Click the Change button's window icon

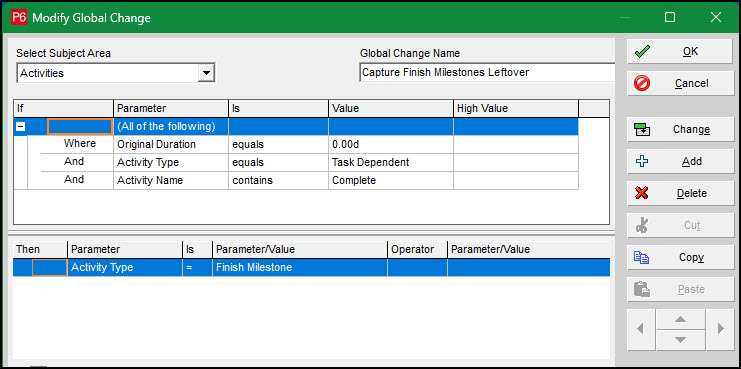click(x=642, y=130)
